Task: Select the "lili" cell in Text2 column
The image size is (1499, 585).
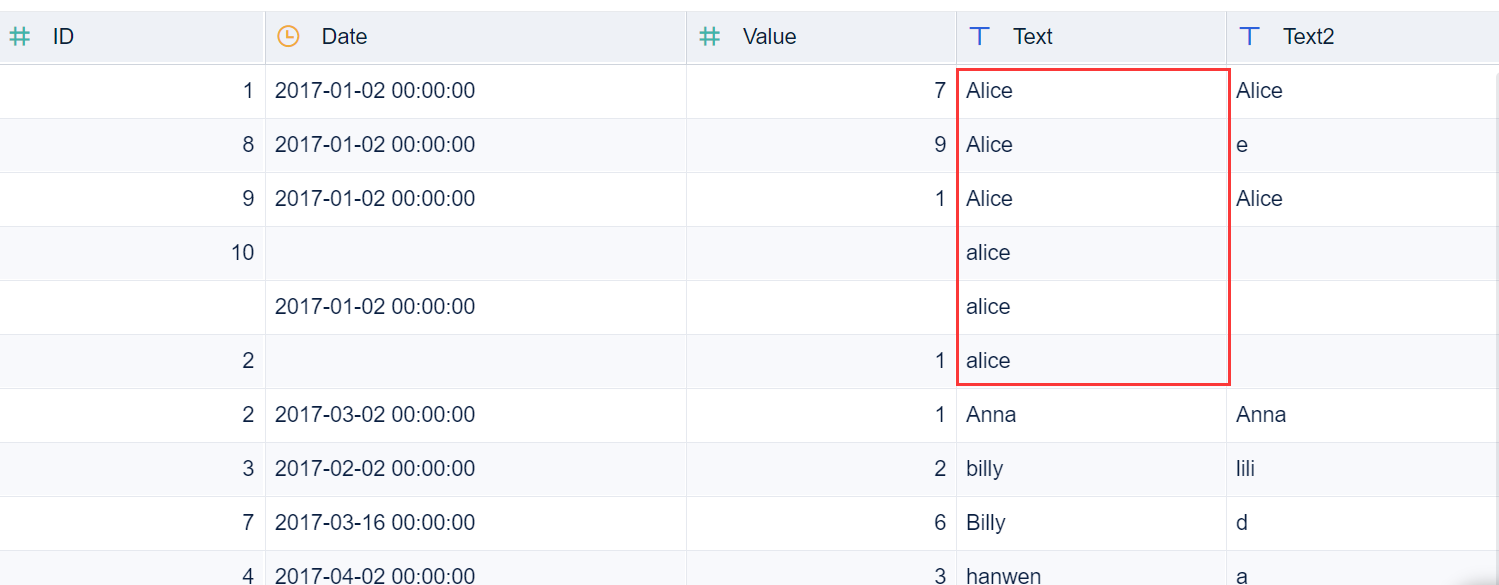Action: coord(1245,469)
